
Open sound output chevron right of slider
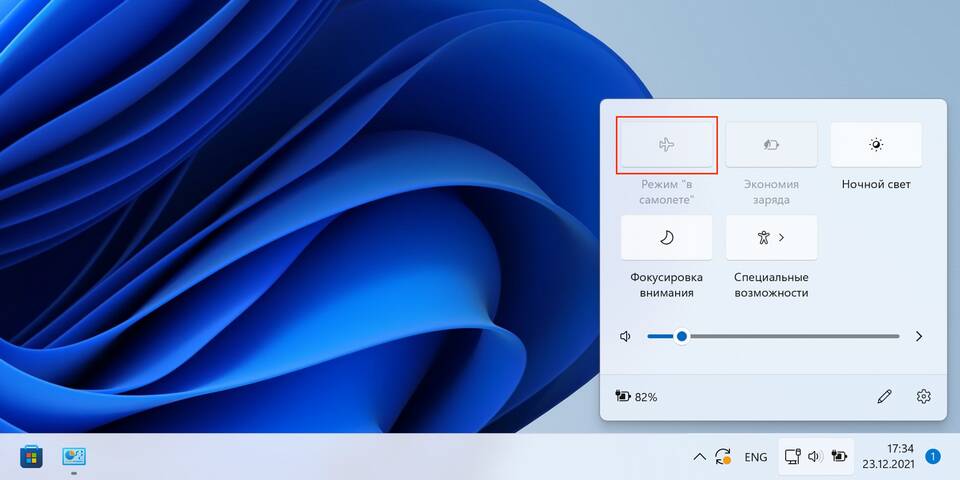[x=918, y=336]
